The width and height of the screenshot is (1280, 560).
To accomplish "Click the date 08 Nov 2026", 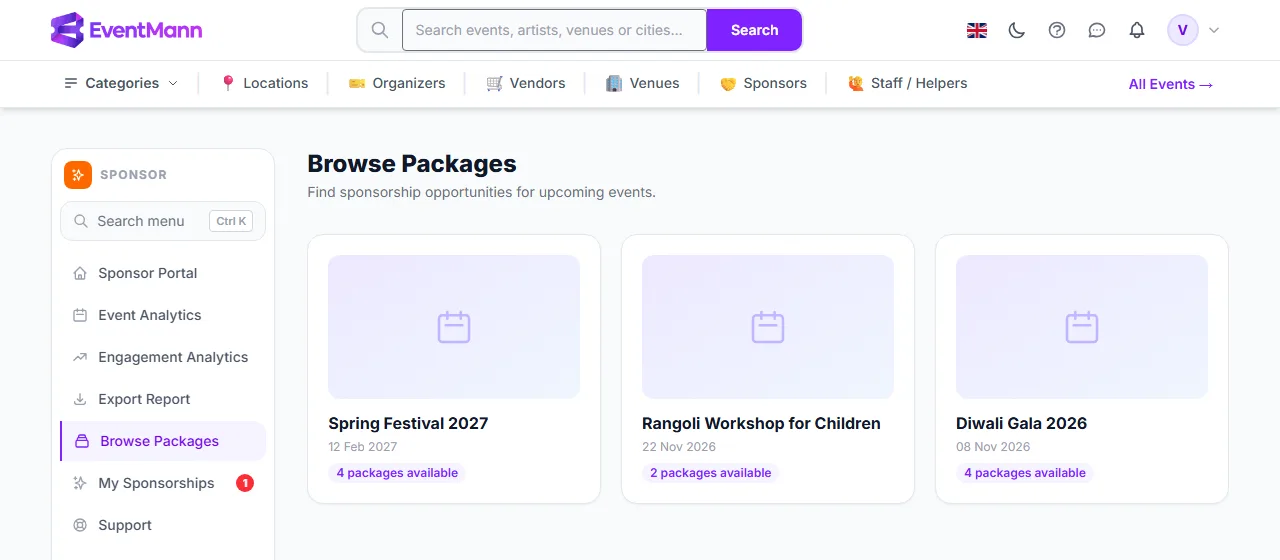I will point(993,447).
